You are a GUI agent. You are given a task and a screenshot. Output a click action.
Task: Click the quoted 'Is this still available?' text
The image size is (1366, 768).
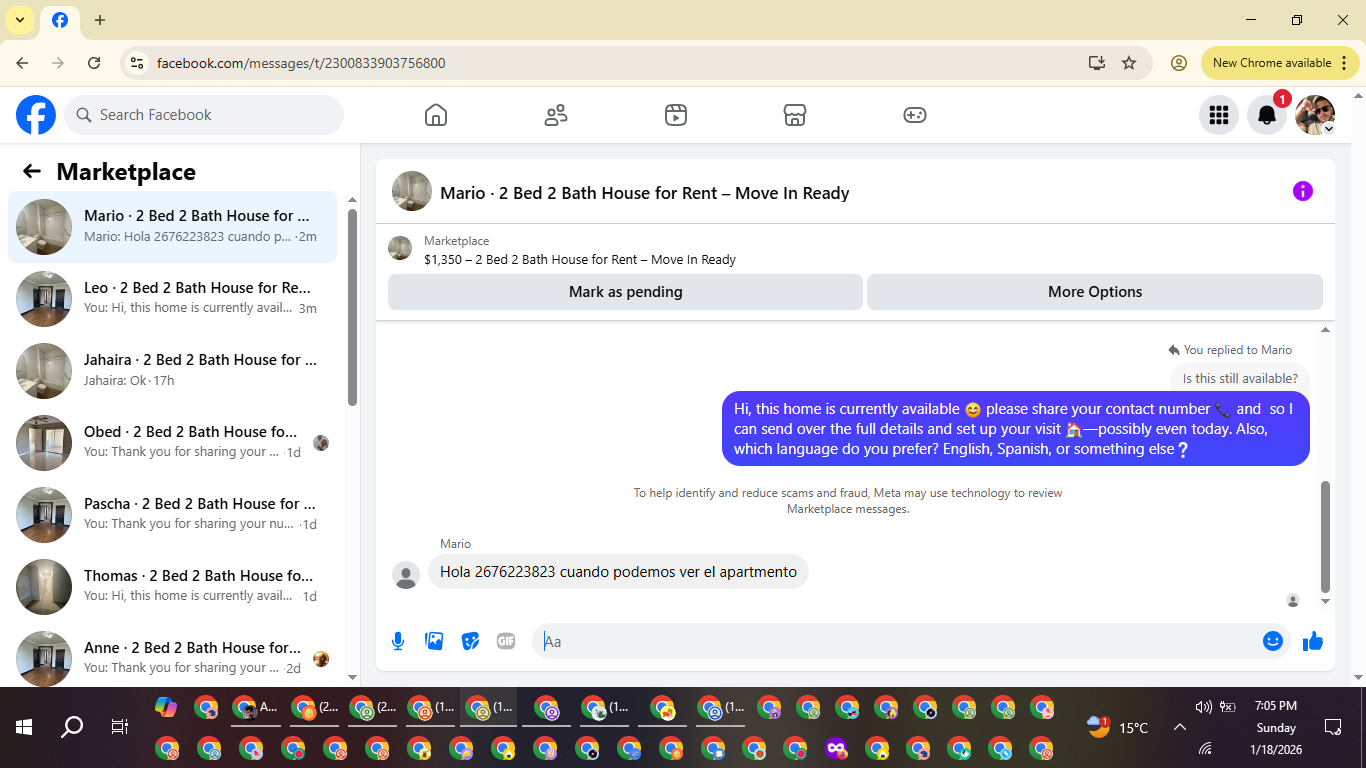(1240, 379)
